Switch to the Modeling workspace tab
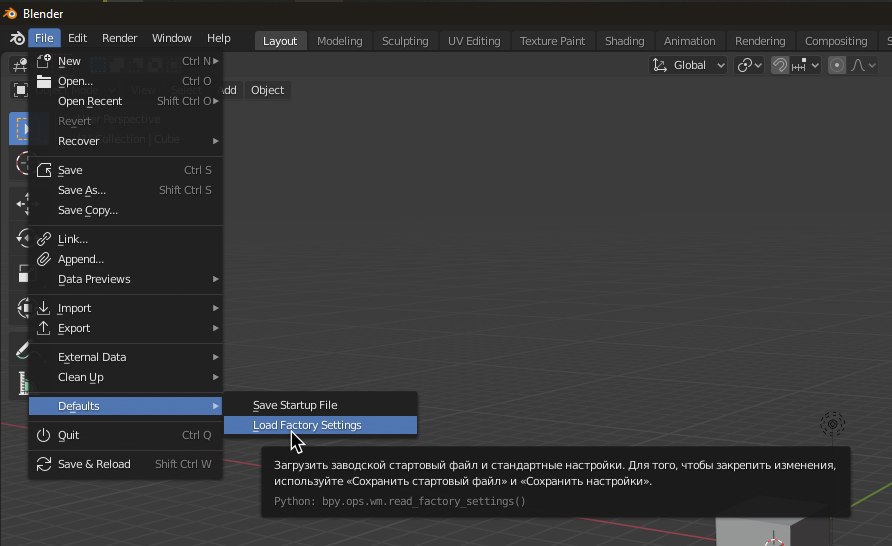The height and width of the screenshot is (546, 892). 340,41
